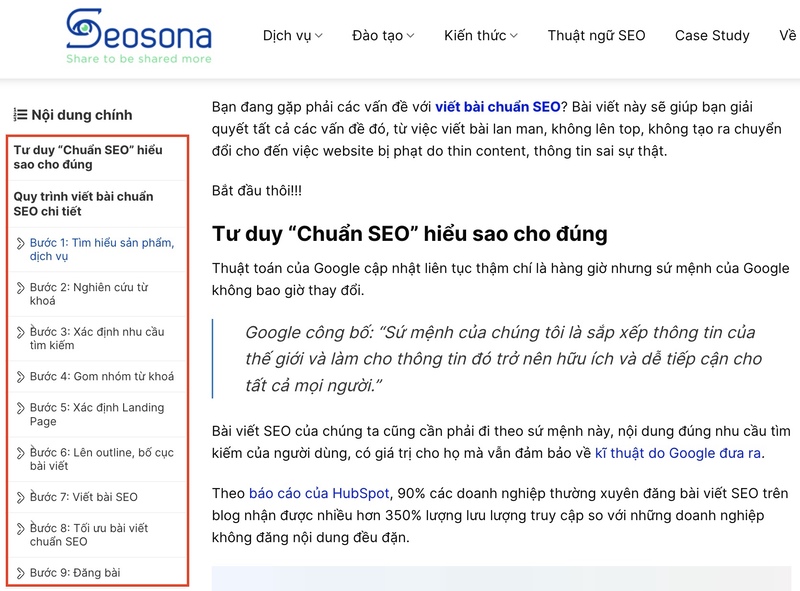Open the Đào tạo menu
This screenshot has height=591, width=800.
[x=383, y=36]
